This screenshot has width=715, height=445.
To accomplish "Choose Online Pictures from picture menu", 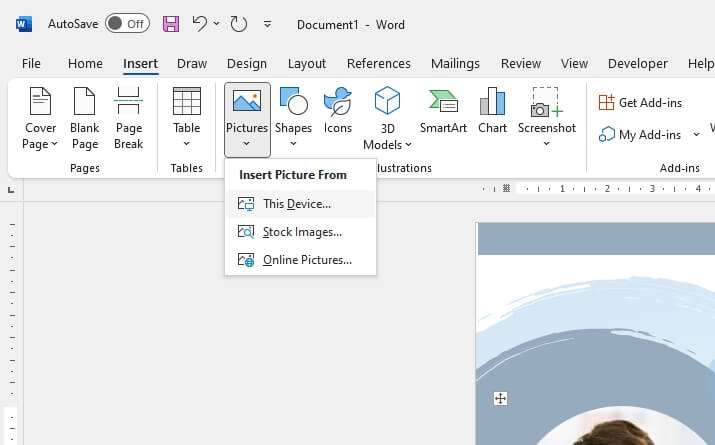I will pyautogui.click(x=301, y=260).
